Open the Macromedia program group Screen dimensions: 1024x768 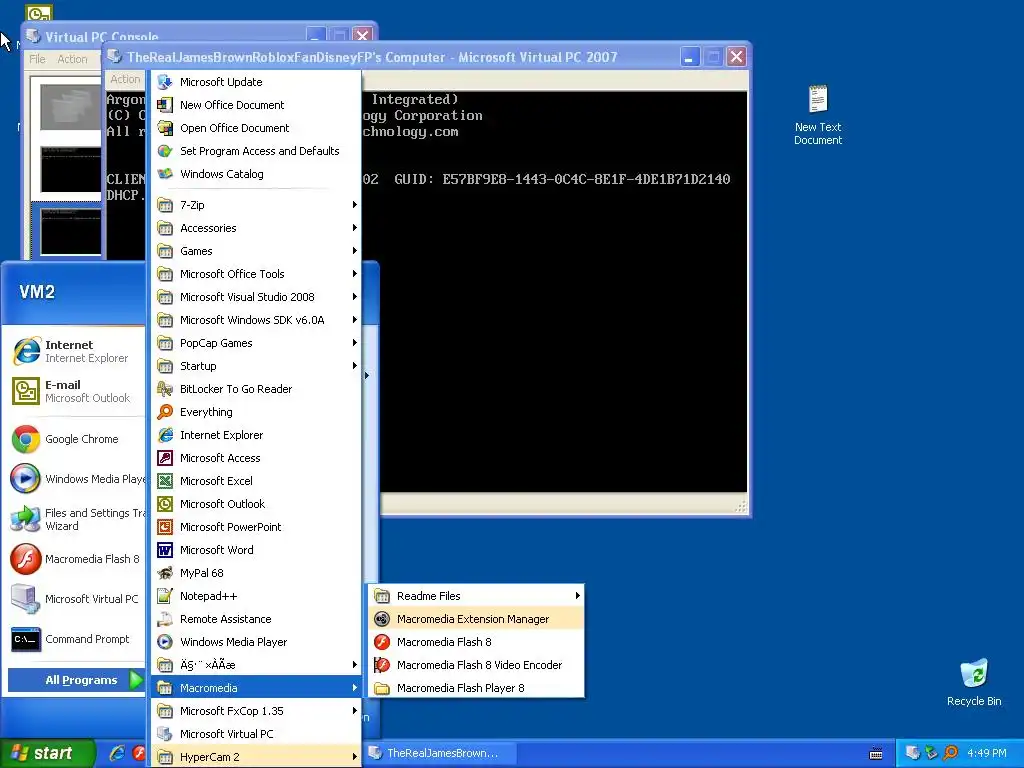click(x=256, y=688)
